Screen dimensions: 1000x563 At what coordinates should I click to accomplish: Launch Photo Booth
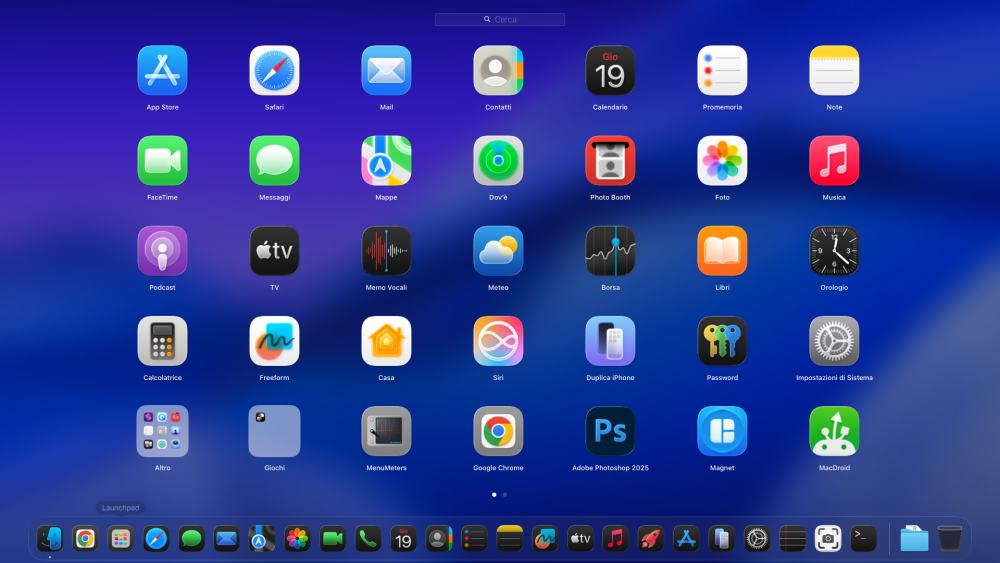[x=610, y=161]
